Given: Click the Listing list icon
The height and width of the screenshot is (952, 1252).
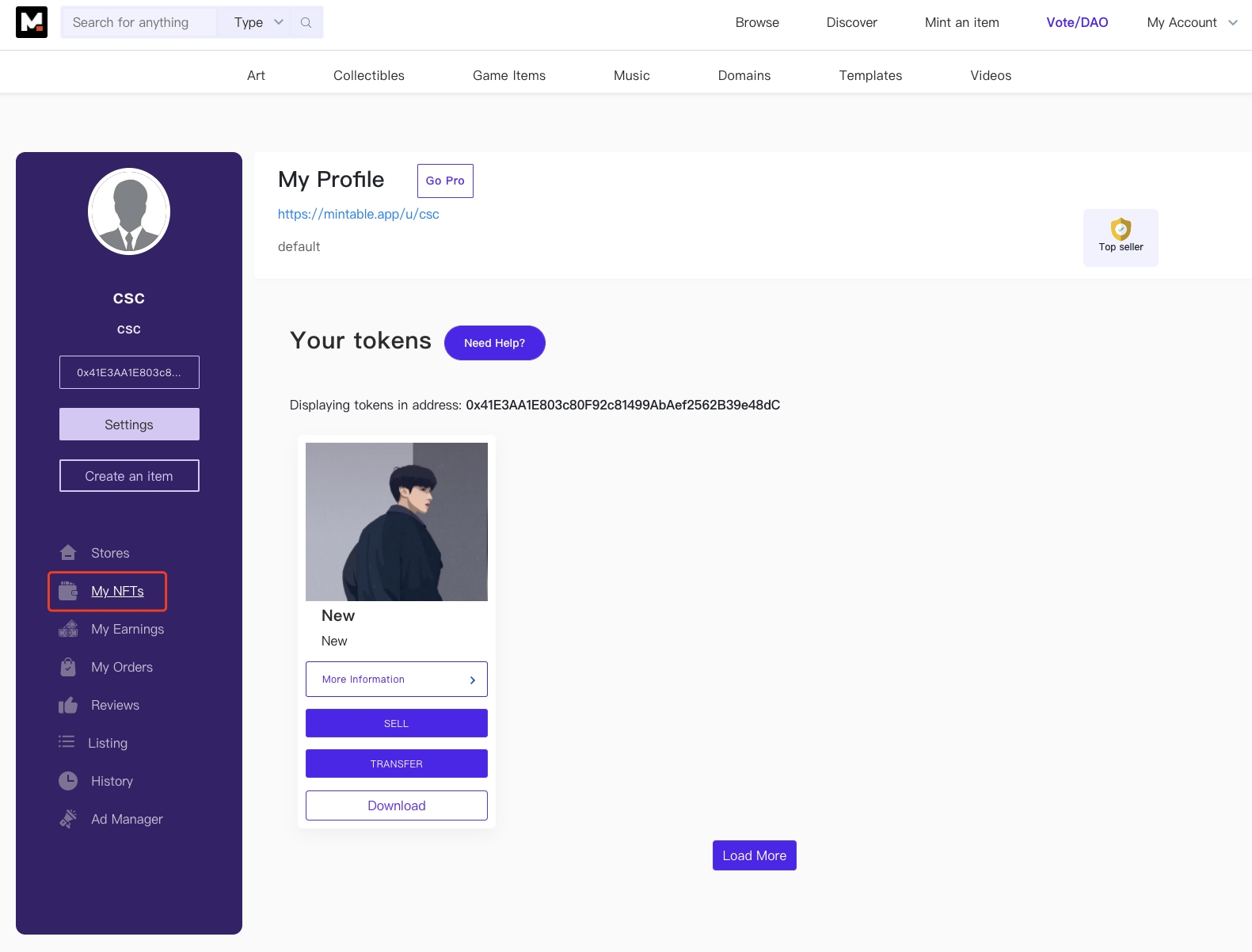Looking at the screenshot, I should point(67,742).
